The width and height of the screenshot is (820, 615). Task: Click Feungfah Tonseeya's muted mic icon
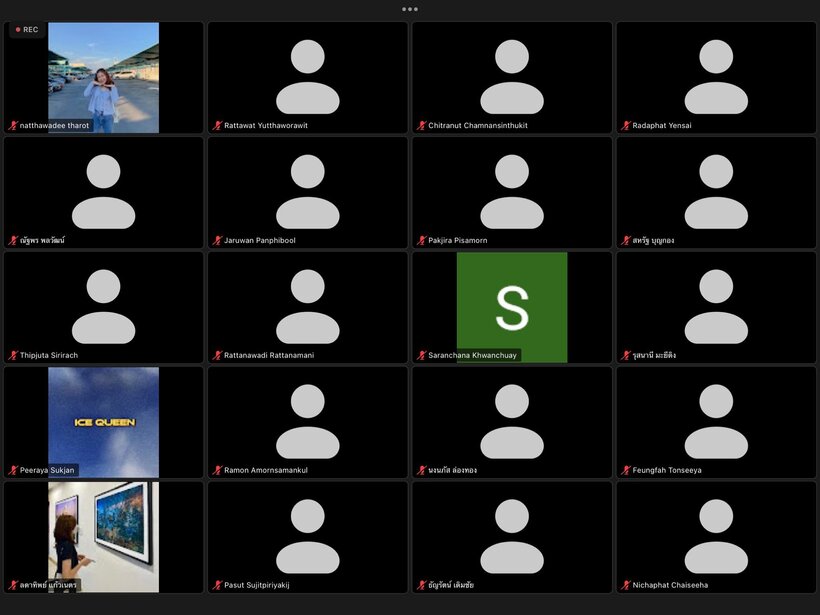coord(625,470)
